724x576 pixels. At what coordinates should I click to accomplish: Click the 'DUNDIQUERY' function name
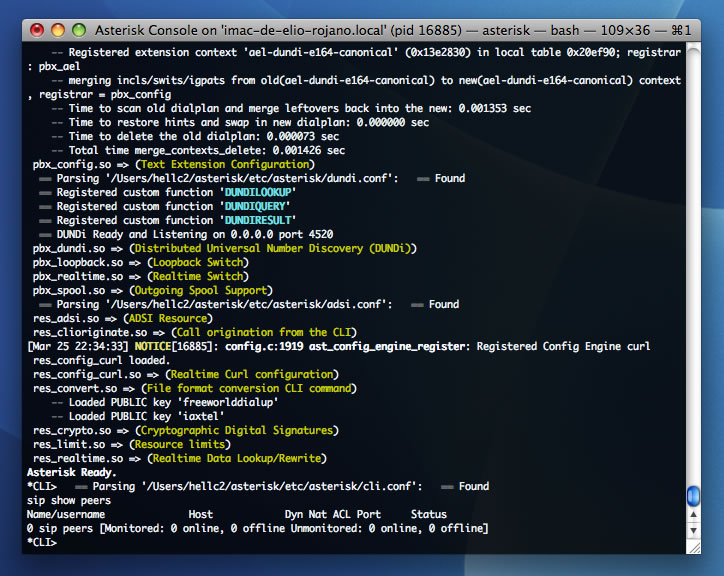pos(255,206)
